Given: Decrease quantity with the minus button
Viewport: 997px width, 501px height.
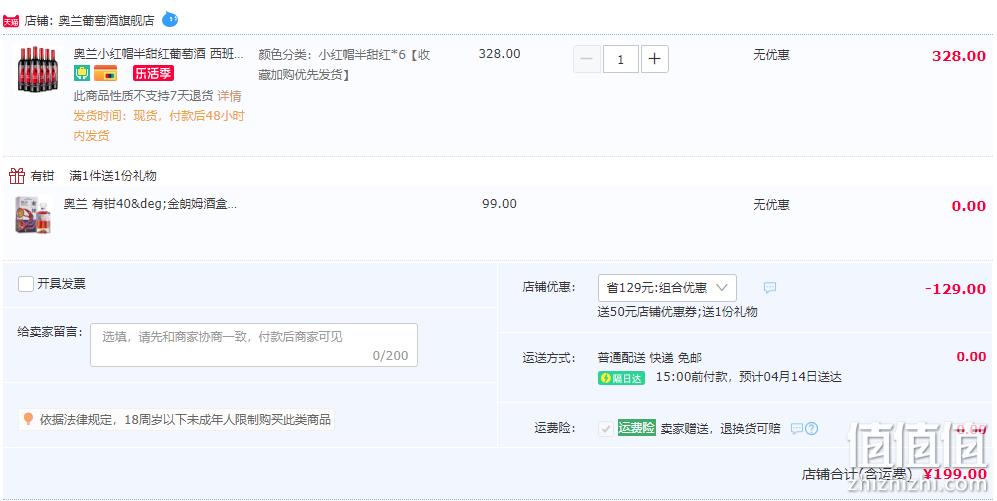Looking at the screenshot, I should pyautogui.click(x=587, y=59).
